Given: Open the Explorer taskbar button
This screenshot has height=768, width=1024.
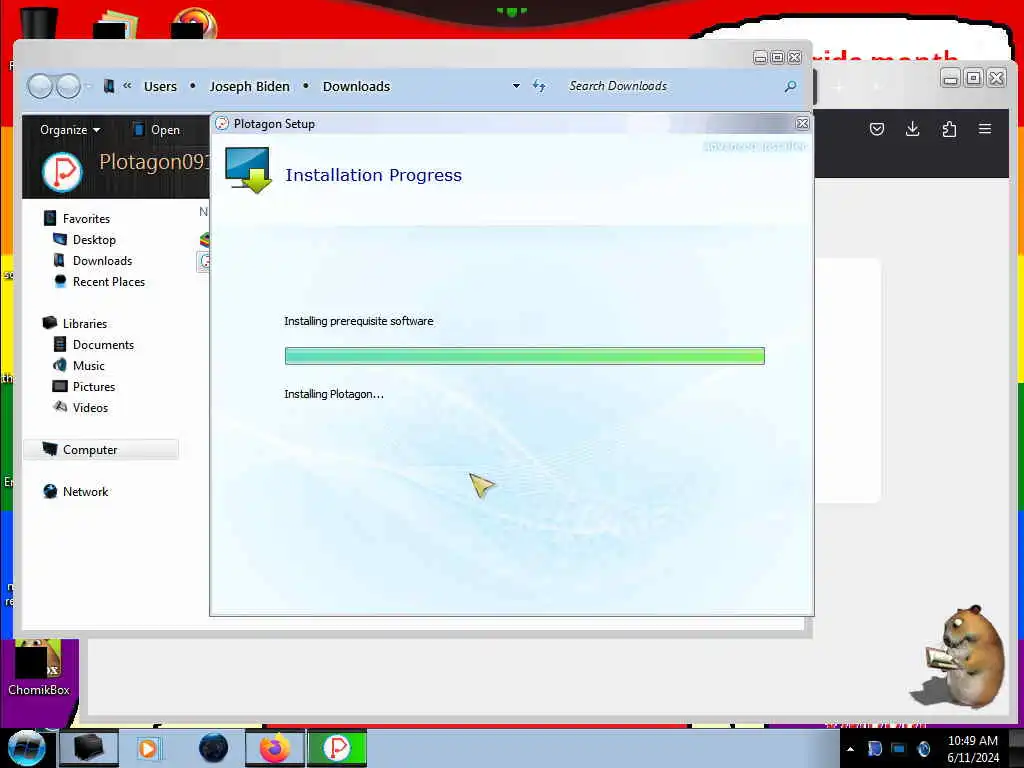Looking at the screenshot, I should [89, 748].
